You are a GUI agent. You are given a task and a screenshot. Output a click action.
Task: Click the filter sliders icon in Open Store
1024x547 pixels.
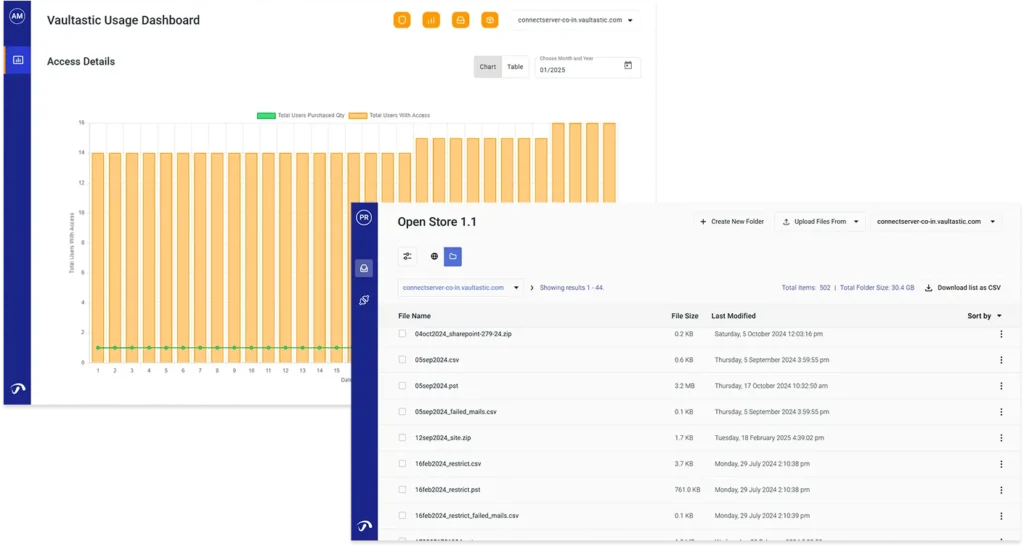tap(407, 257)
